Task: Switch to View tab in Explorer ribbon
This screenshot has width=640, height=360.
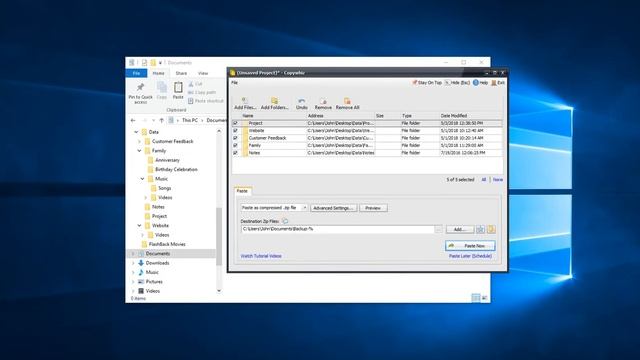Action: point(203,73)
